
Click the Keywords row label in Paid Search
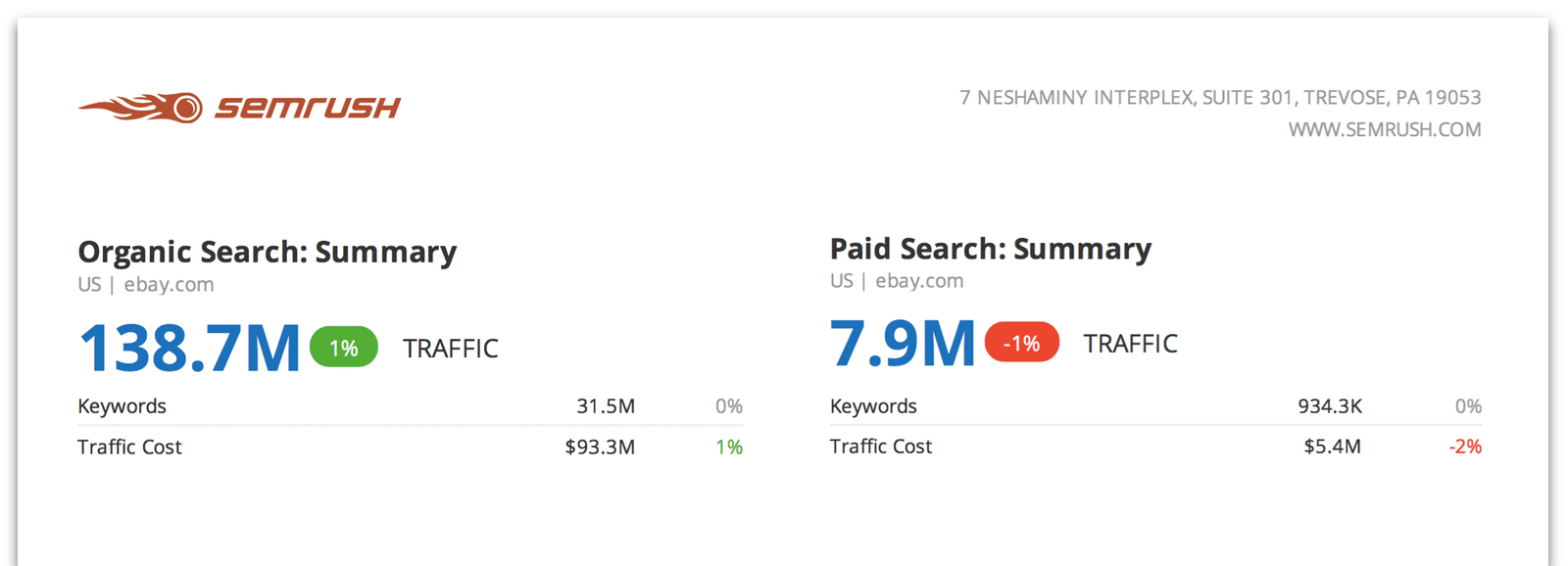(x=874, y=406)
